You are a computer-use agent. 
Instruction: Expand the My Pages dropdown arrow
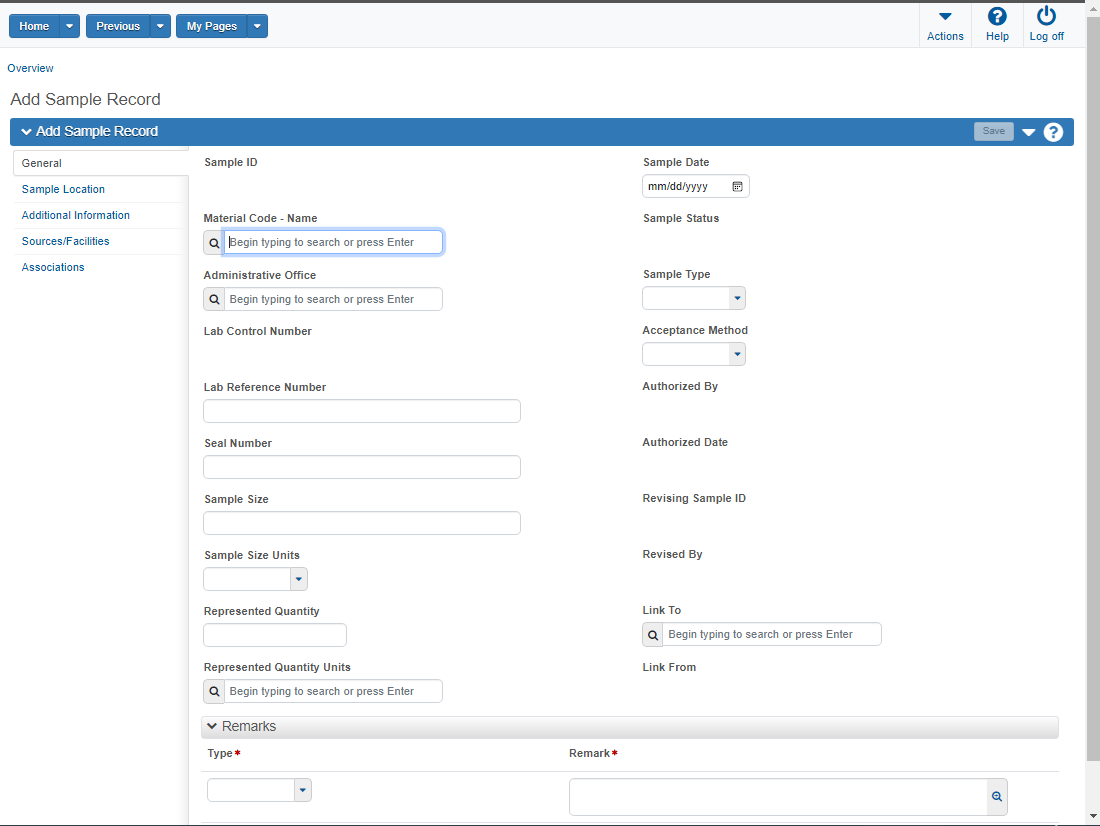click(257, 26)
